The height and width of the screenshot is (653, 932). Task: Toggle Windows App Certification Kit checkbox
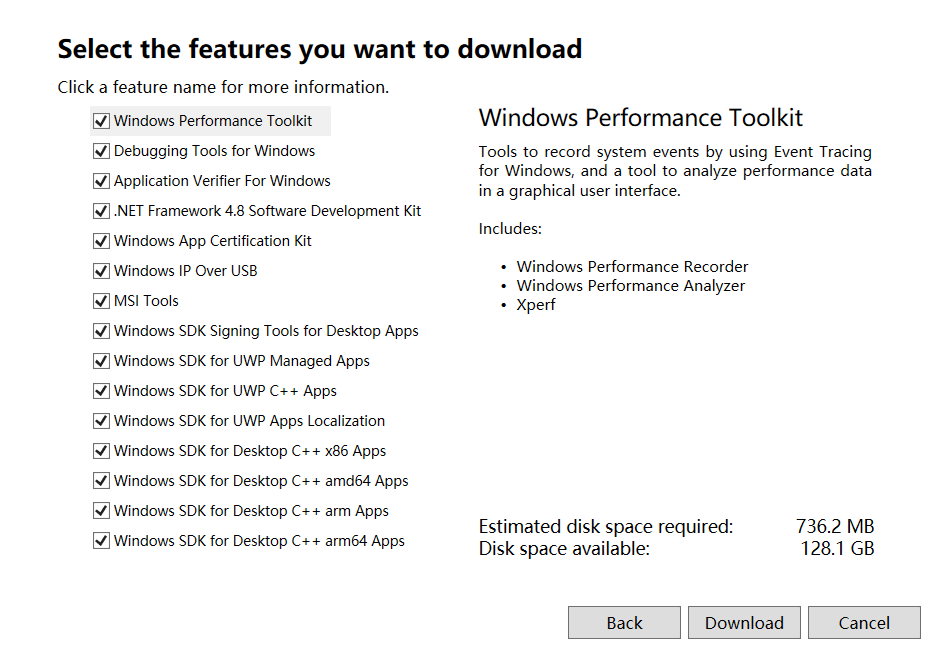(101, 242)
